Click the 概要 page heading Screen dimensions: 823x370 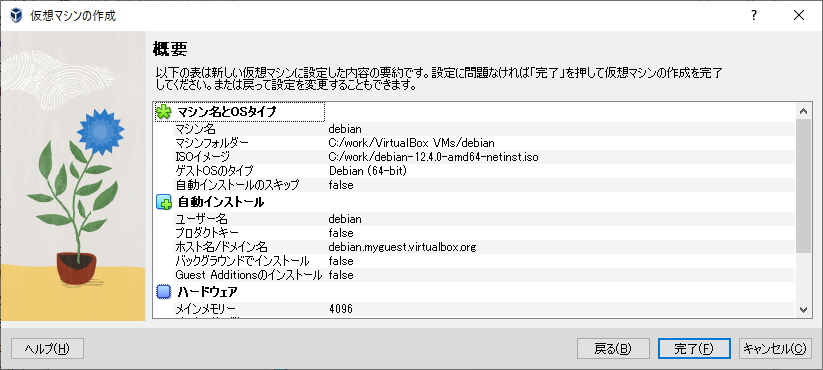170,49
